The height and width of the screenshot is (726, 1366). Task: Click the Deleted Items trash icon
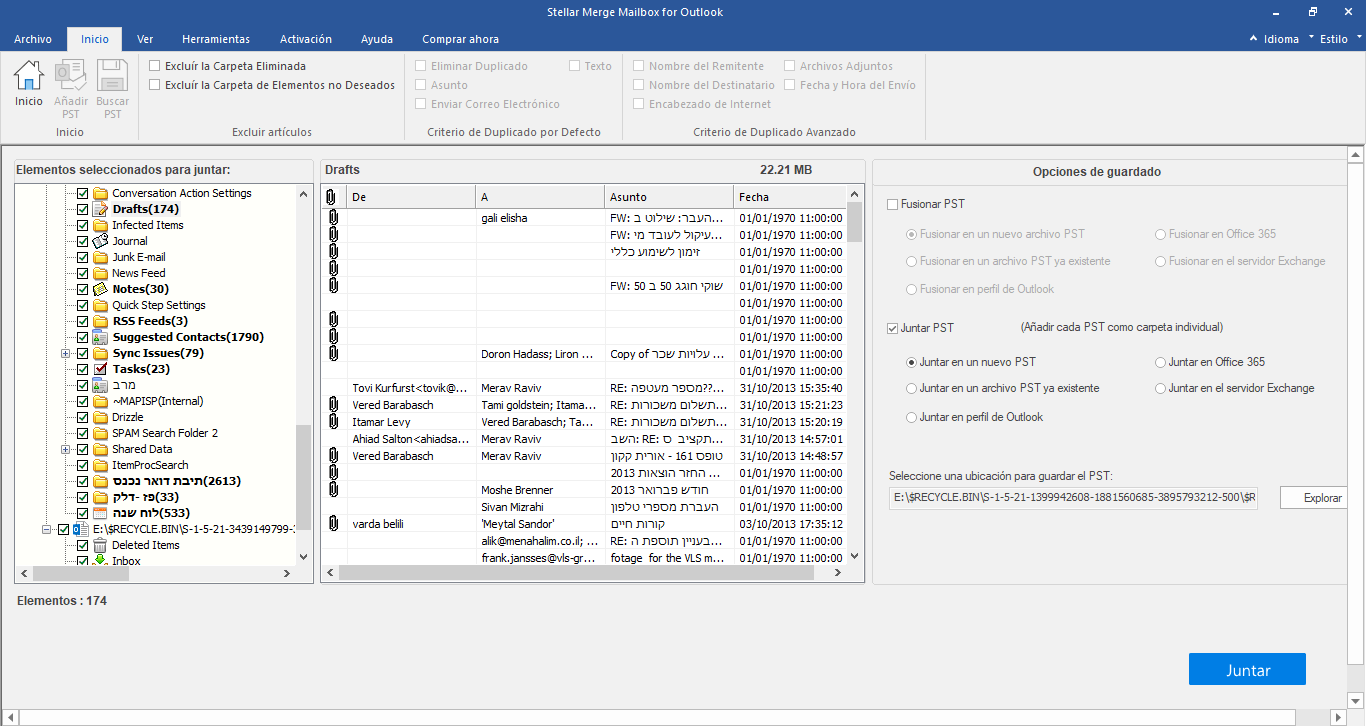click(x=101, y=545)
